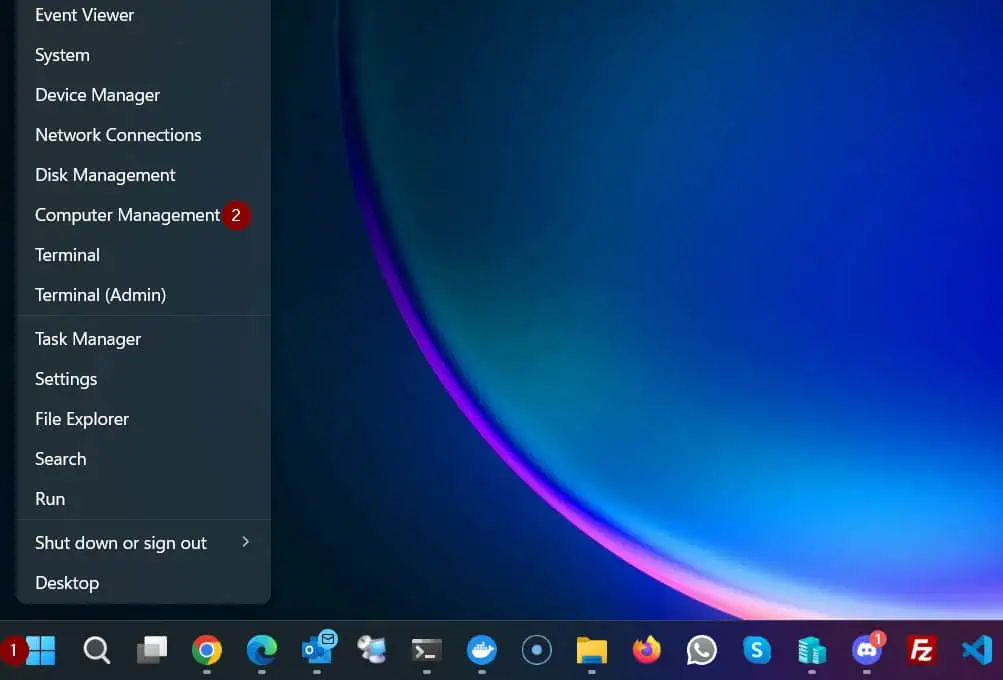Choose Desktop in the menu
This screenshot has height=680, width=1003.
tap(143, 583)
